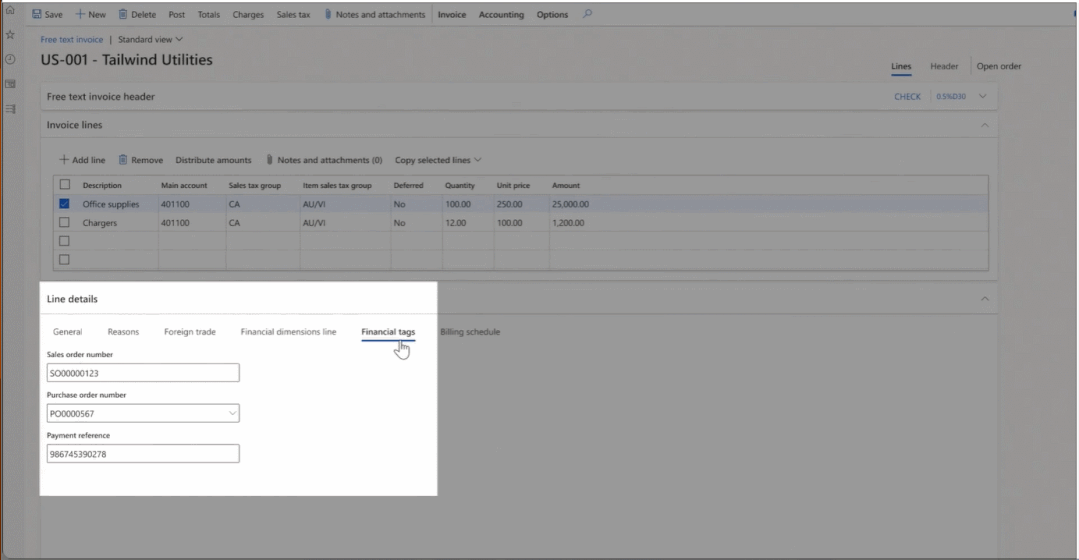Follow the Free text invoice breadcrumb link

pos(72,39)
